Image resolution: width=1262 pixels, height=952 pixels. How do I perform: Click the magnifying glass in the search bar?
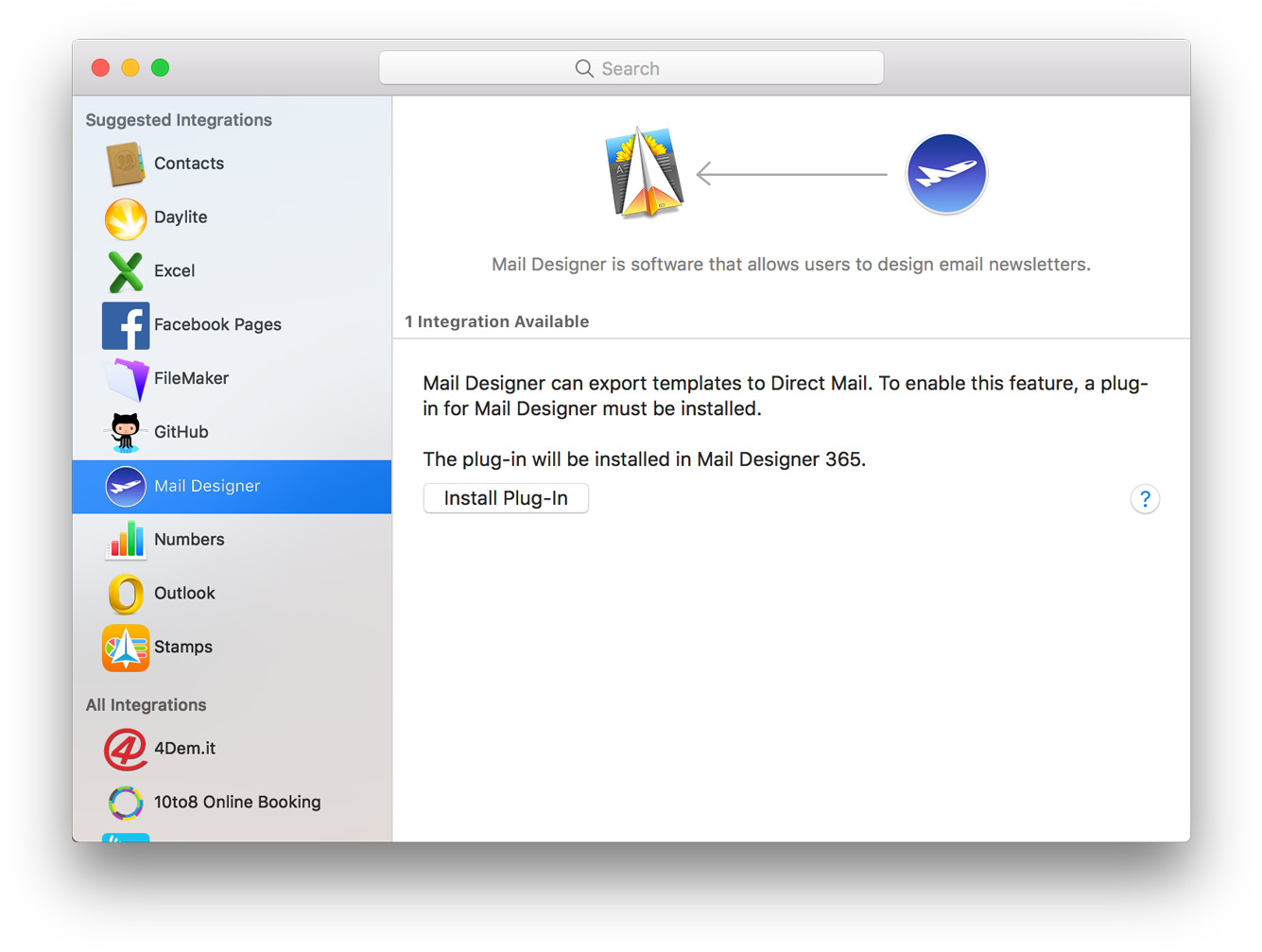584,68
